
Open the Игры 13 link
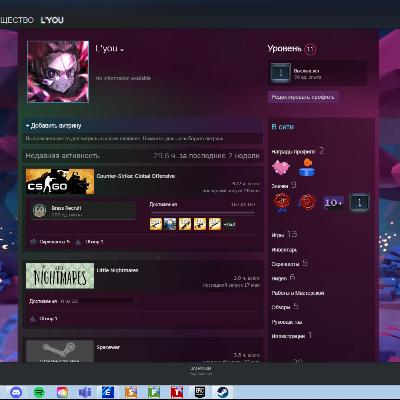pyautogui.click(x=284, y=235)
